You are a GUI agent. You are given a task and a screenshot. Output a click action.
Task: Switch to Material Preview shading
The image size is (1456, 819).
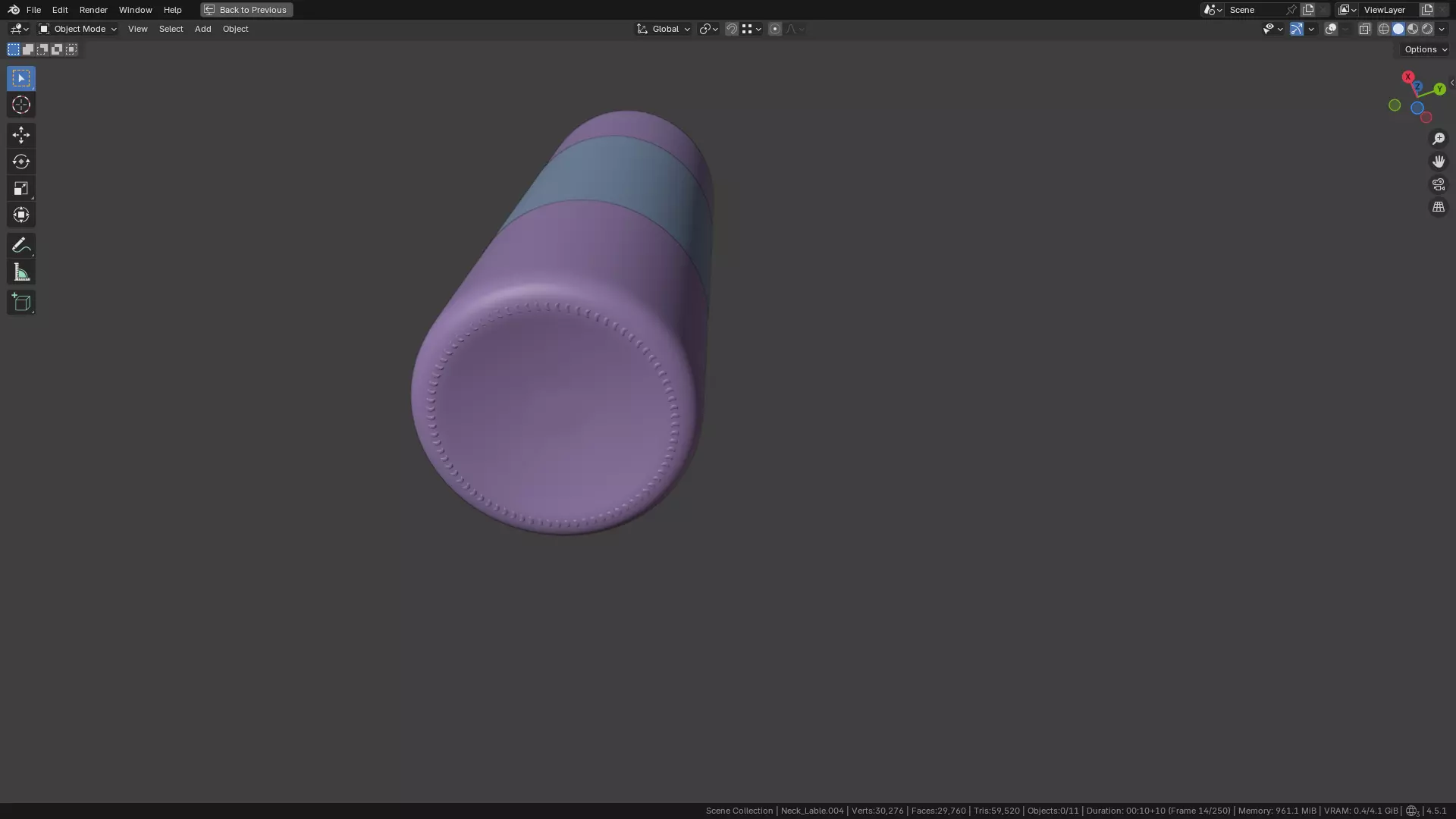click(x=1413, y=29)
